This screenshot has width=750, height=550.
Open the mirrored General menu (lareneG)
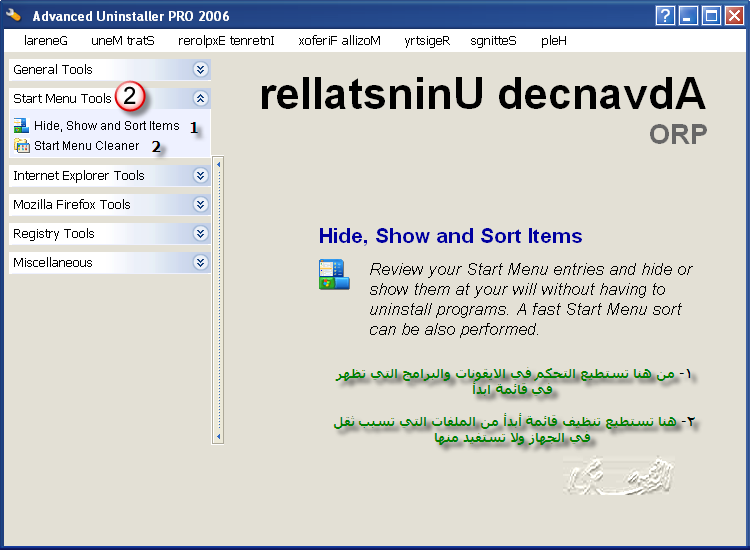tap(45, 41)
